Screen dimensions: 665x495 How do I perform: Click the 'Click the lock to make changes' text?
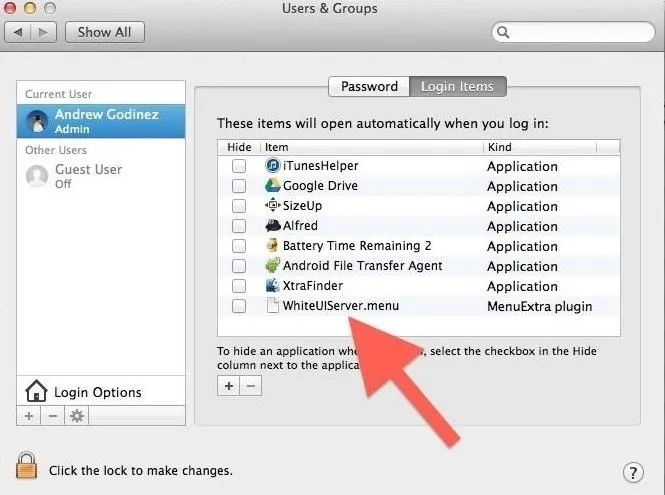tap(140, 471)
